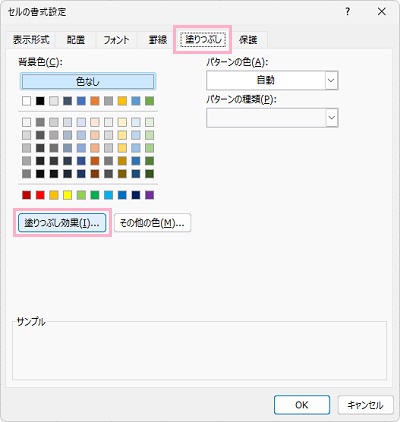The image size is (400, 422).
Task: Click the セルの書式設定 title text
Action: click(37, 12)
